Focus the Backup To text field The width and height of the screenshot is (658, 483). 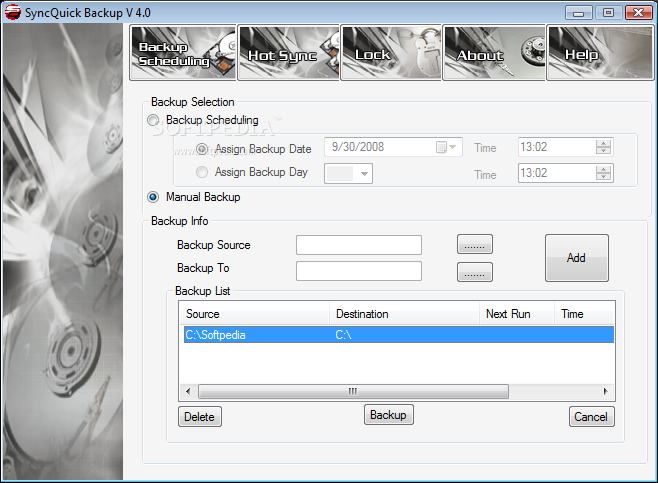pyautogui.click(x=359, y=271)
